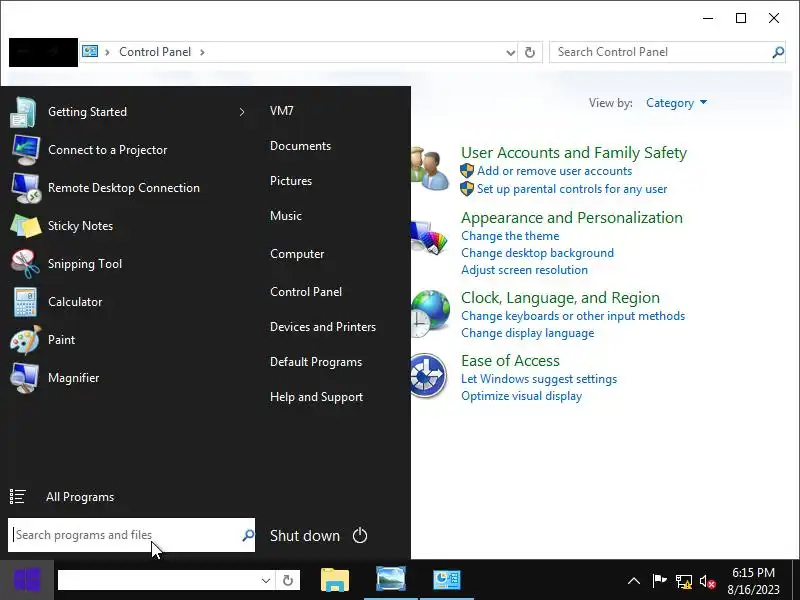This screenshot has height=600, width=800.
Task: Launch Connect to a Projector icon
Action: pos(25,150)
